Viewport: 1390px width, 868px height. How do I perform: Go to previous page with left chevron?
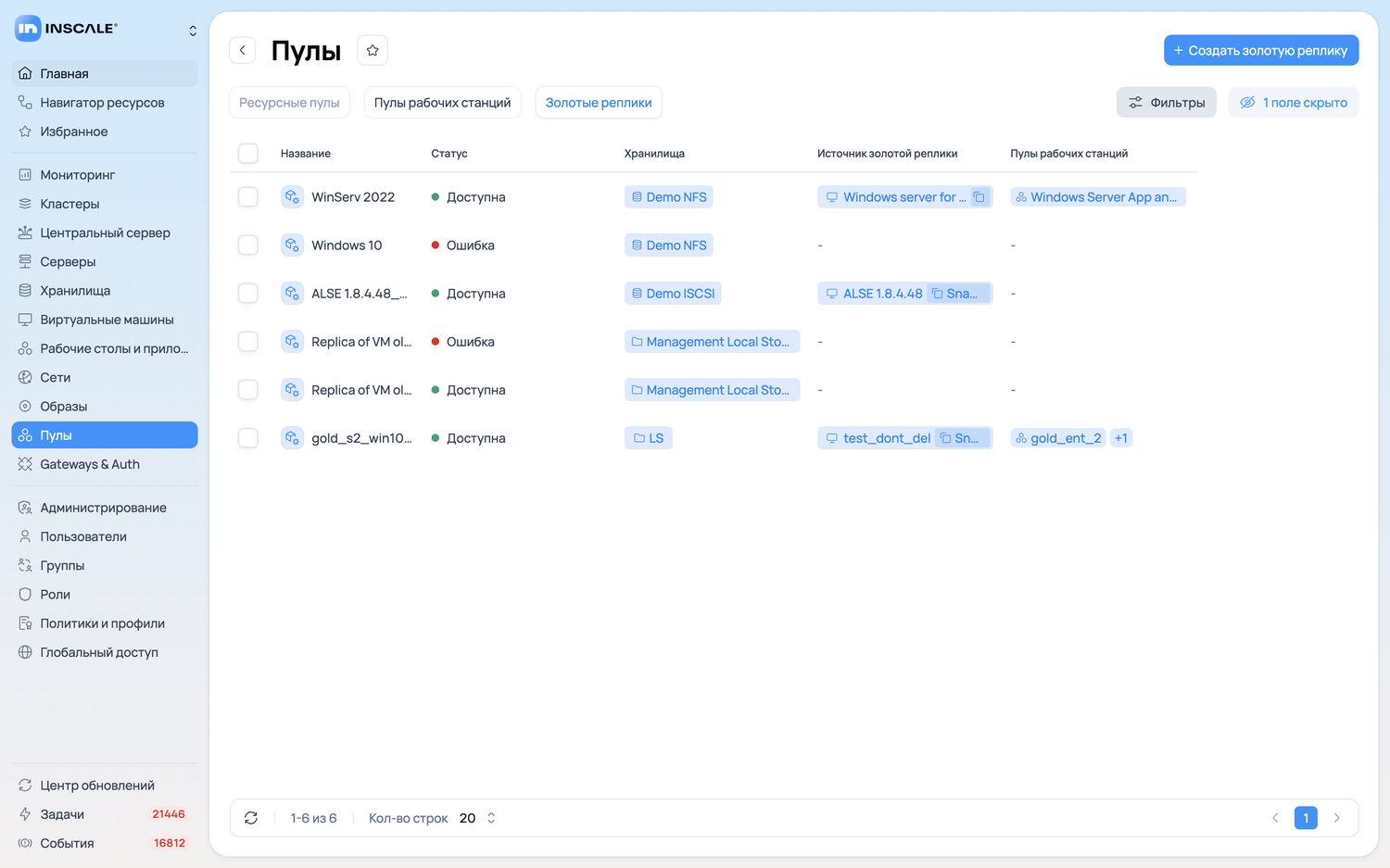pyautogui.click(x=1275, y=818)
